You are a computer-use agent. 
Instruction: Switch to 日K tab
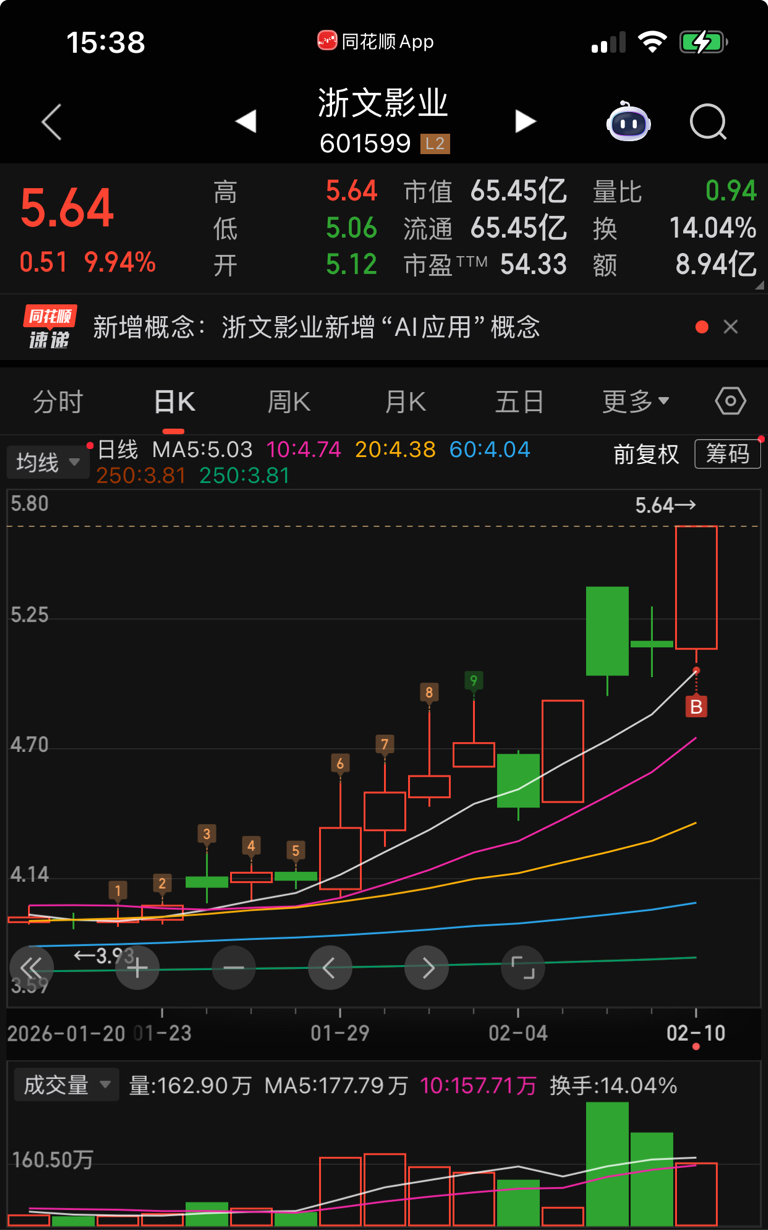[174, 402]
